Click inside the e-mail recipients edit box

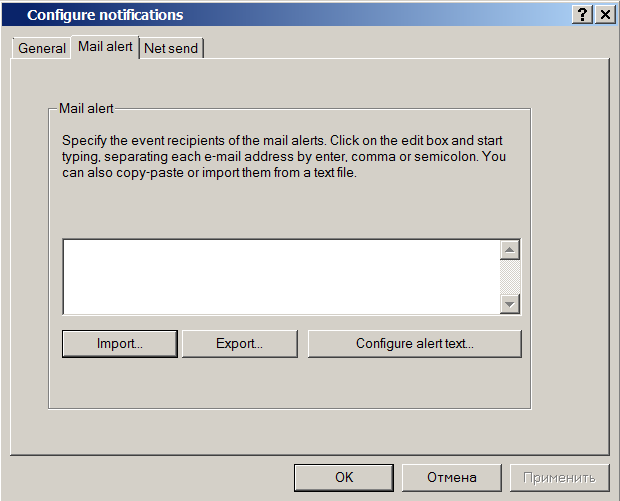click(280, 276)
